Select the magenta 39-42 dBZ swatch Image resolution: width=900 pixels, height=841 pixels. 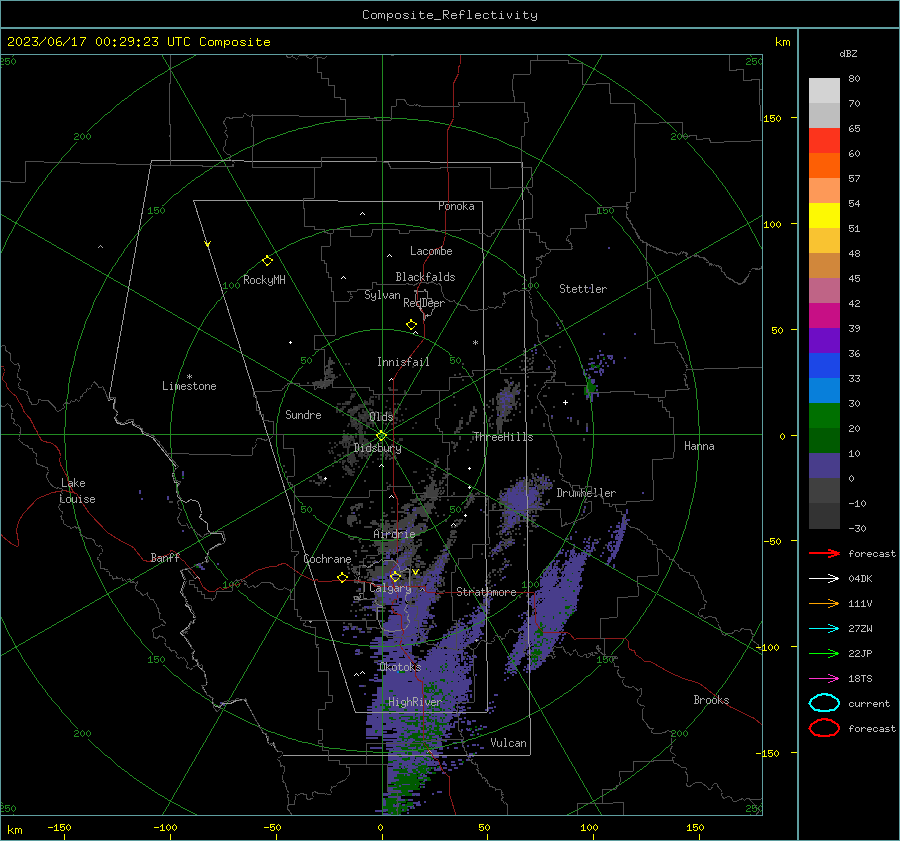point(824,315)
